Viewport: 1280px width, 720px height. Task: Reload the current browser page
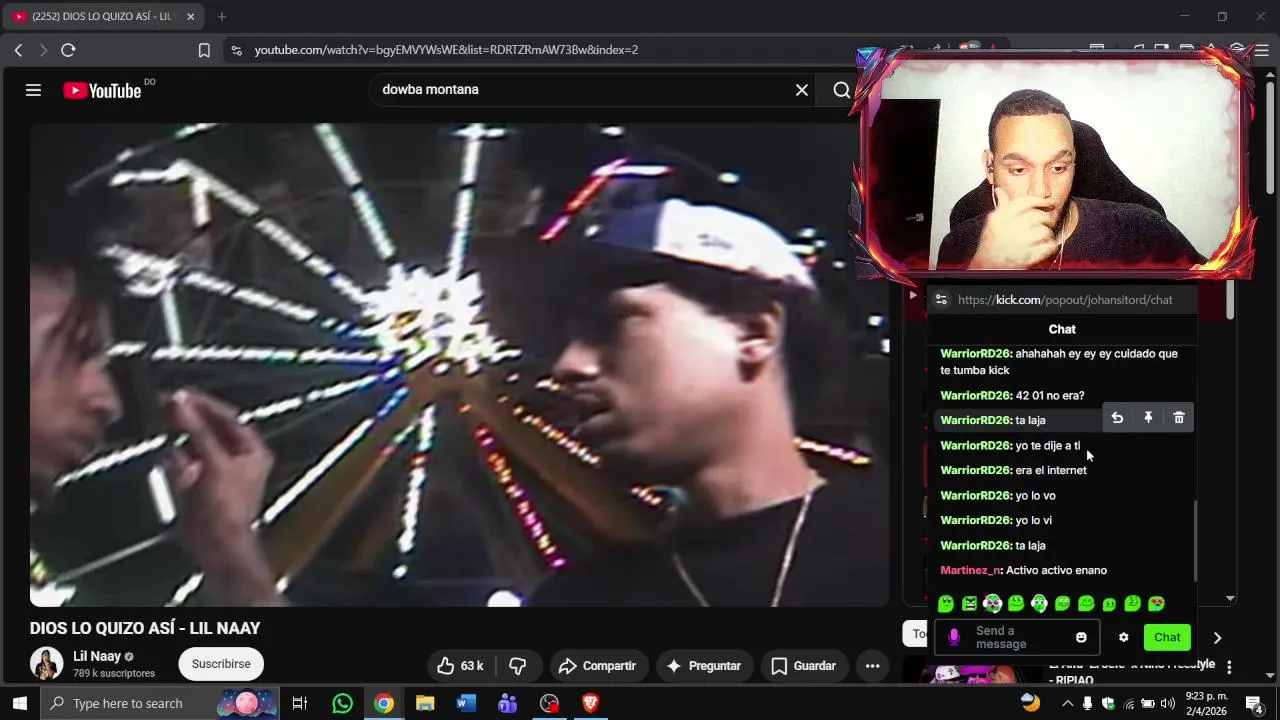tap(68, 50)
